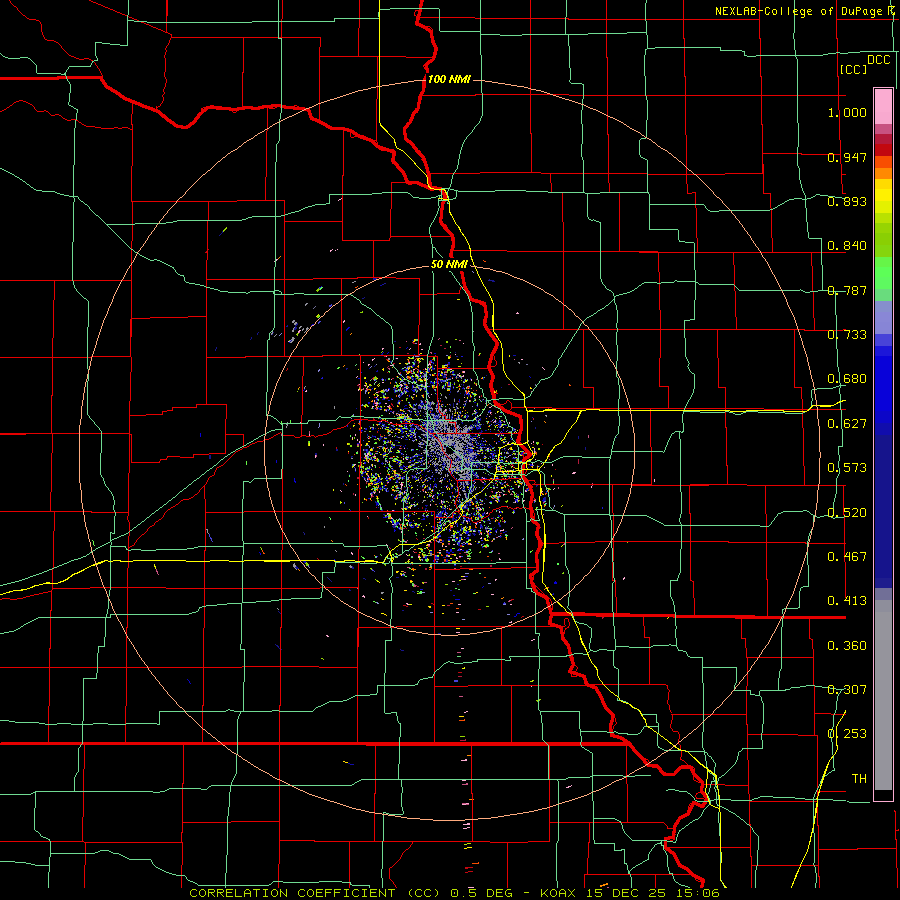The height and width of the screenshot is (900, 900).
Task: Click the 0.627 scale value
Action: tap(847, 424)
